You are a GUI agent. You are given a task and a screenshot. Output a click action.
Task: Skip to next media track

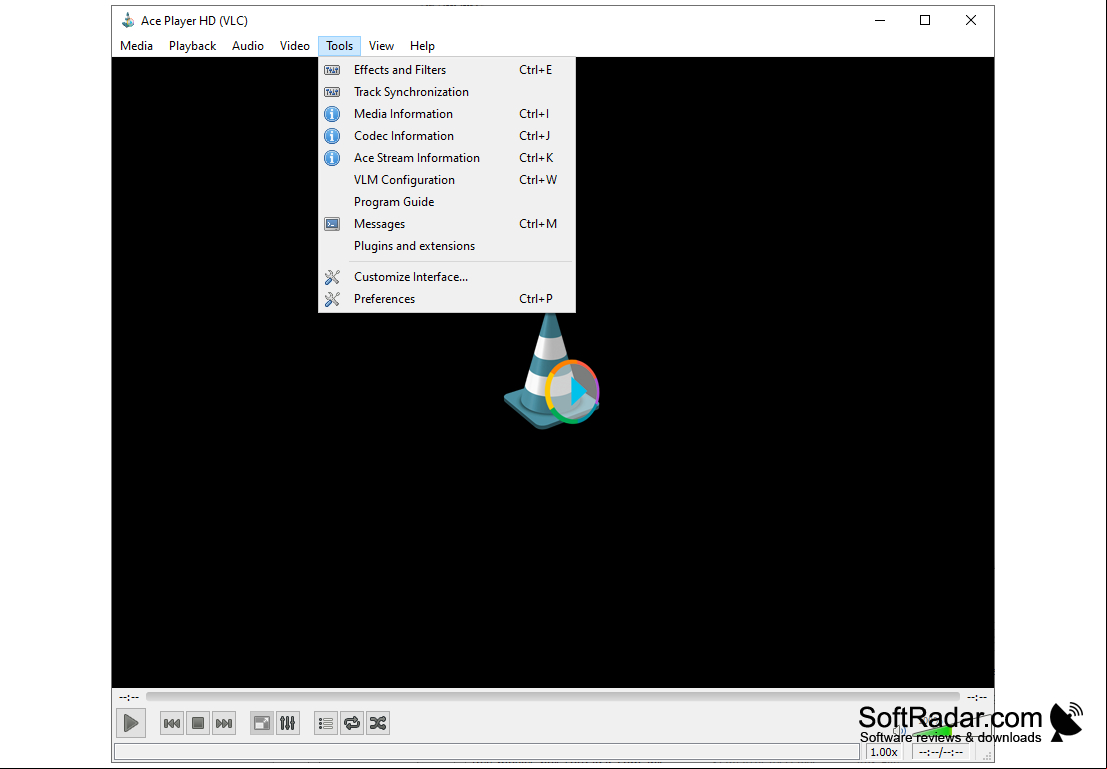point(224,722)
